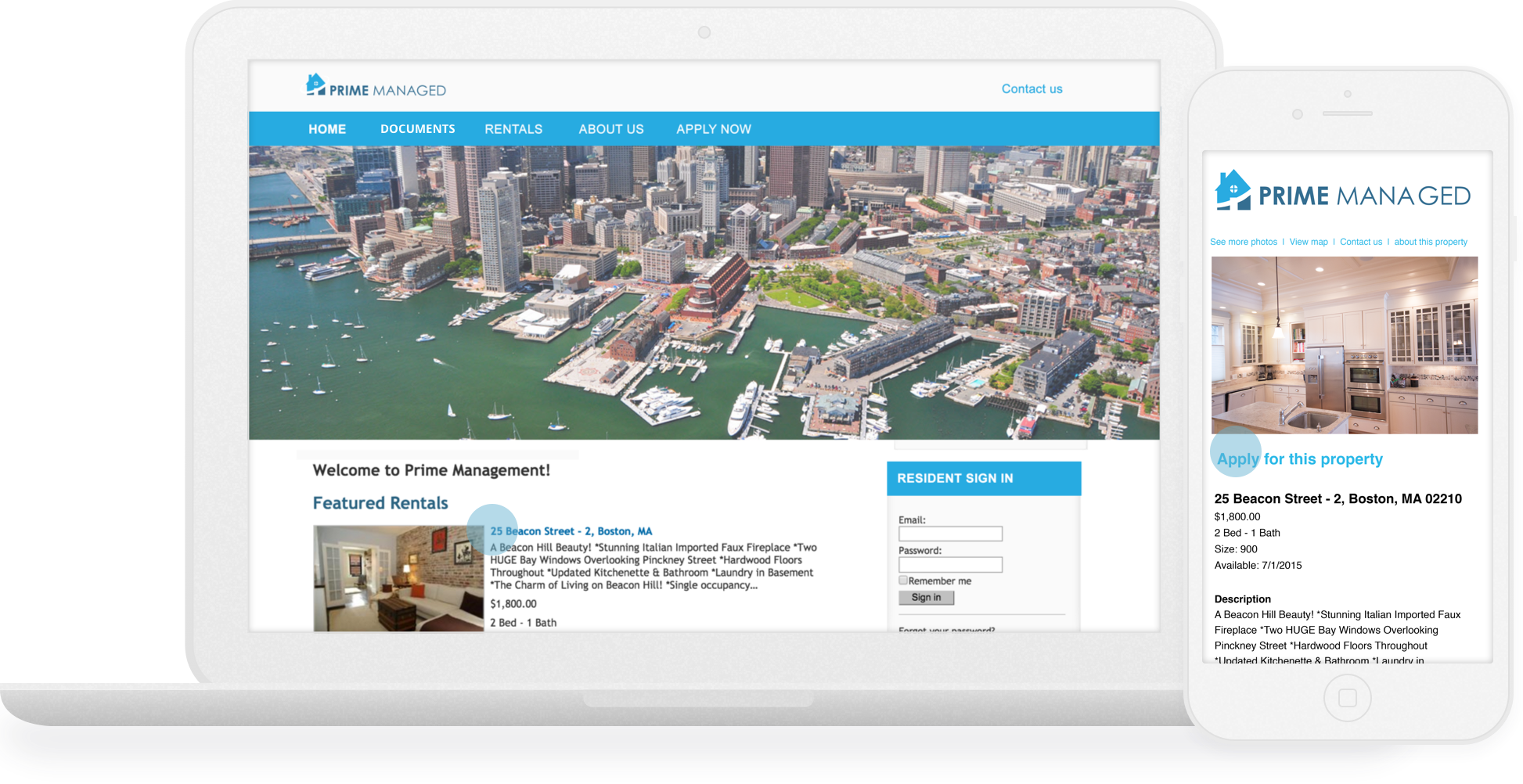Select the APPLY NOW nav item
The height and width of the screenshot is (784, 1523).
714,129
